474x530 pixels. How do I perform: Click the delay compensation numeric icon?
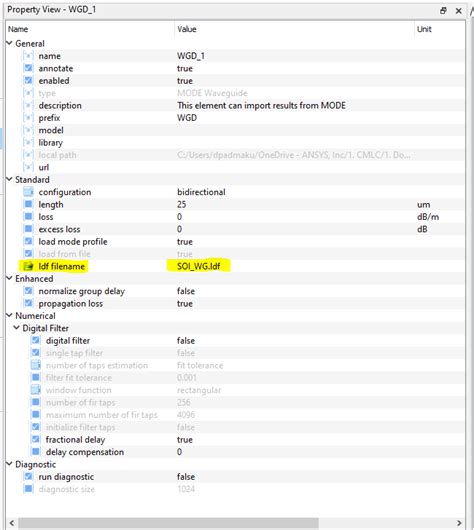coord(36,452)
